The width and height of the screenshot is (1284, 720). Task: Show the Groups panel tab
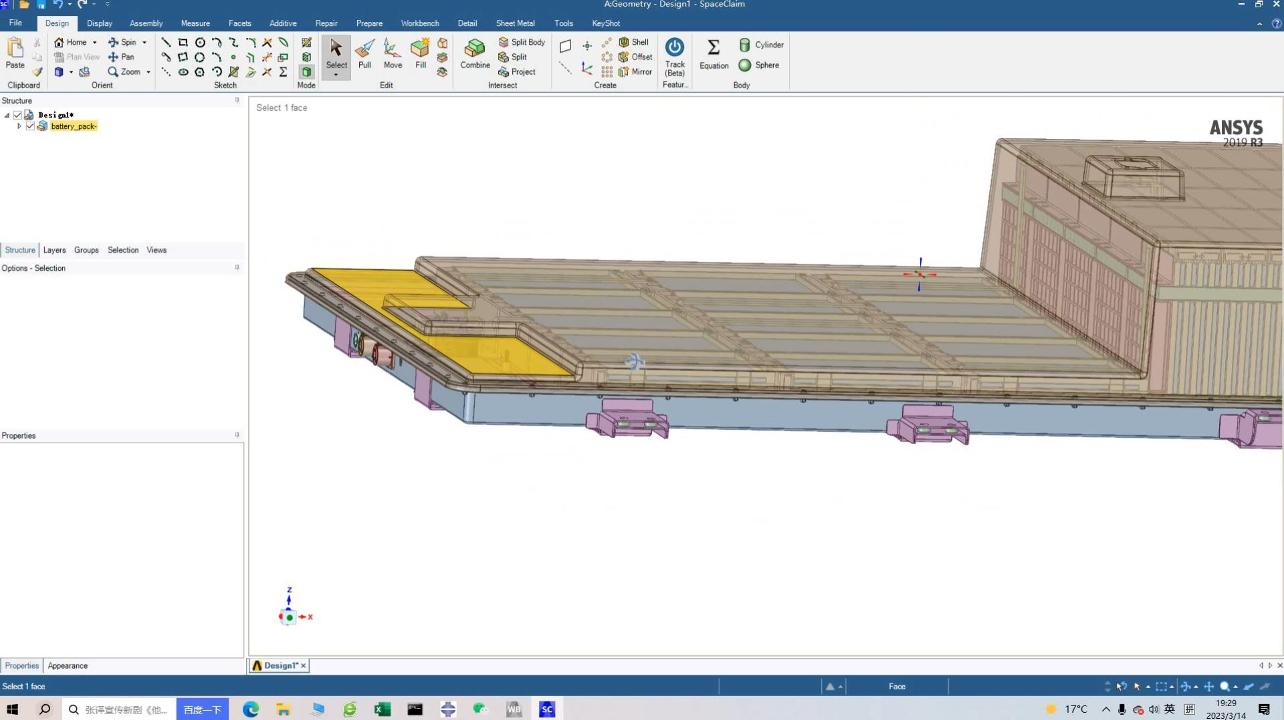tap(86, 250)
